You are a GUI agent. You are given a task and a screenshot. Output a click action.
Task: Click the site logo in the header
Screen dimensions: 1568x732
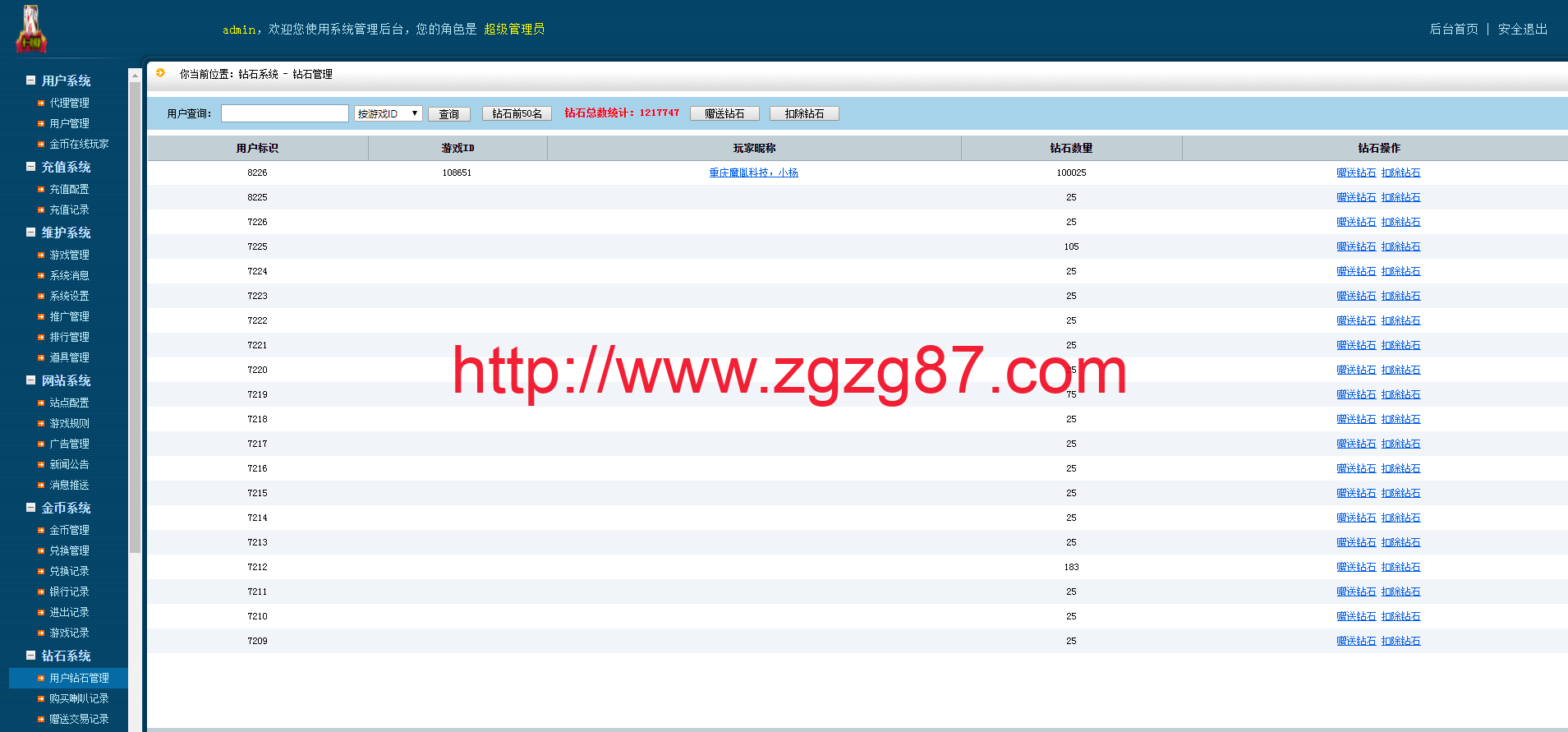point(30,30)
